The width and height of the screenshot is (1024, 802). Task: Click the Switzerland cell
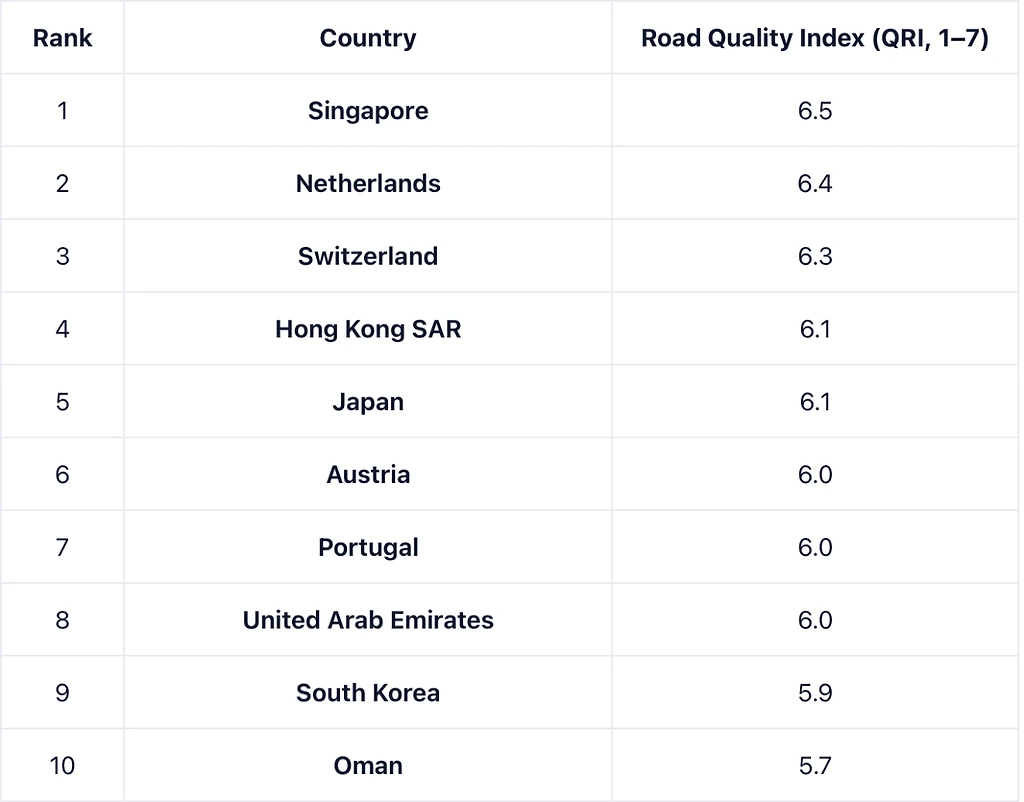click(368, 256)
